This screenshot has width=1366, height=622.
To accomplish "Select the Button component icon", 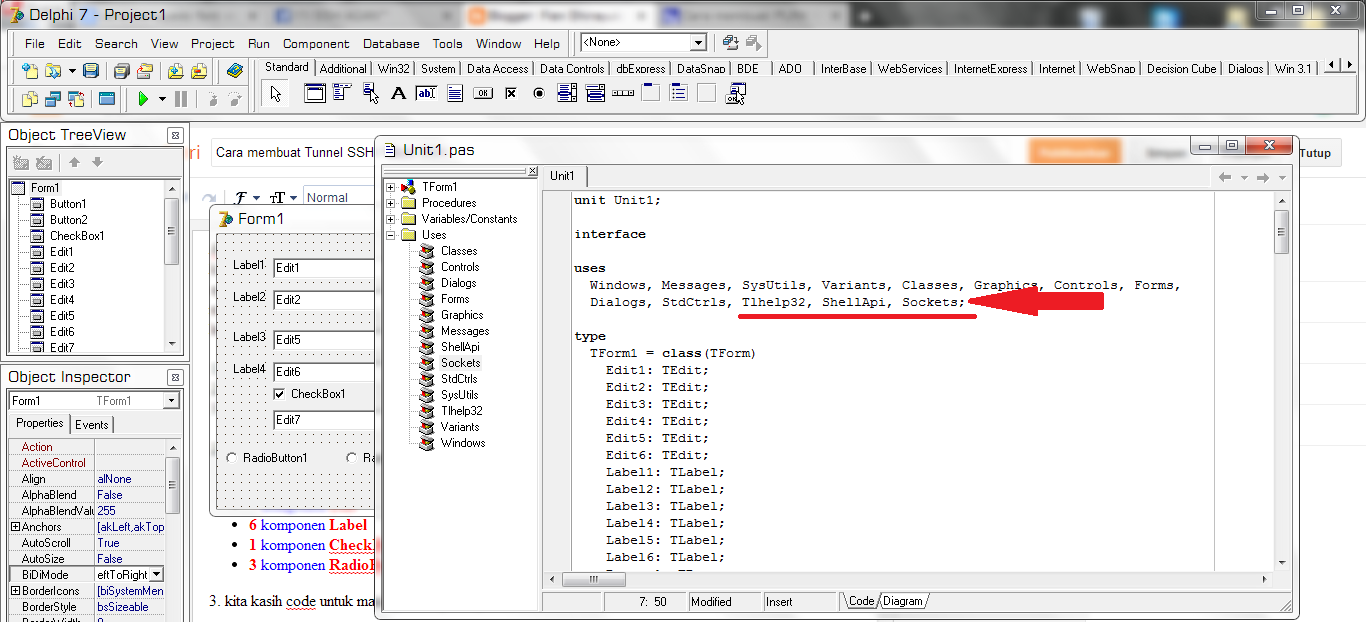I will pos(483,93).
